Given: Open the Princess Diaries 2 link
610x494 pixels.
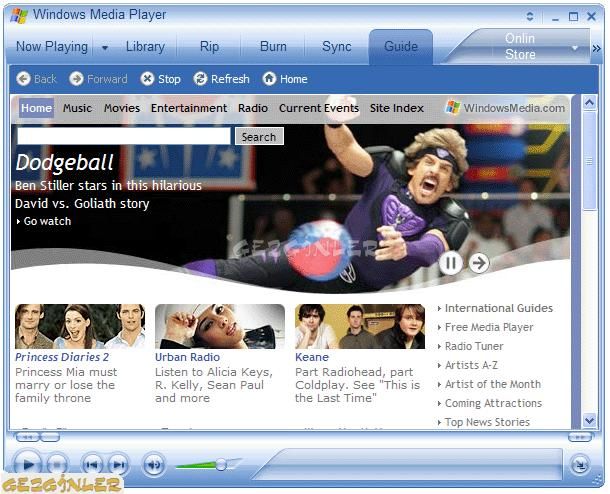Looking at the screenshot, I should pyautogui.click(x=62, y=357).
